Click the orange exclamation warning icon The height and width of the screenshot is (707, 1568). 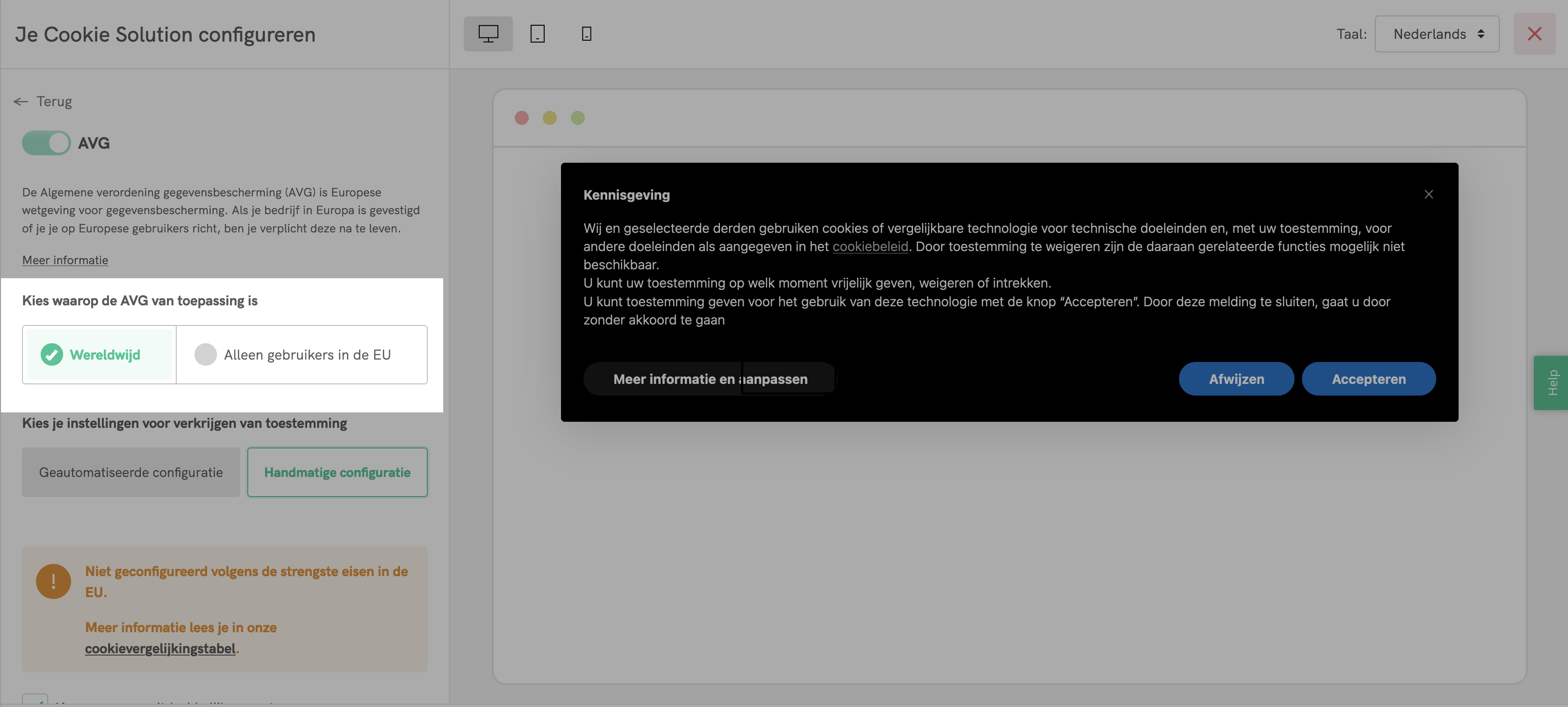[54, 581]
